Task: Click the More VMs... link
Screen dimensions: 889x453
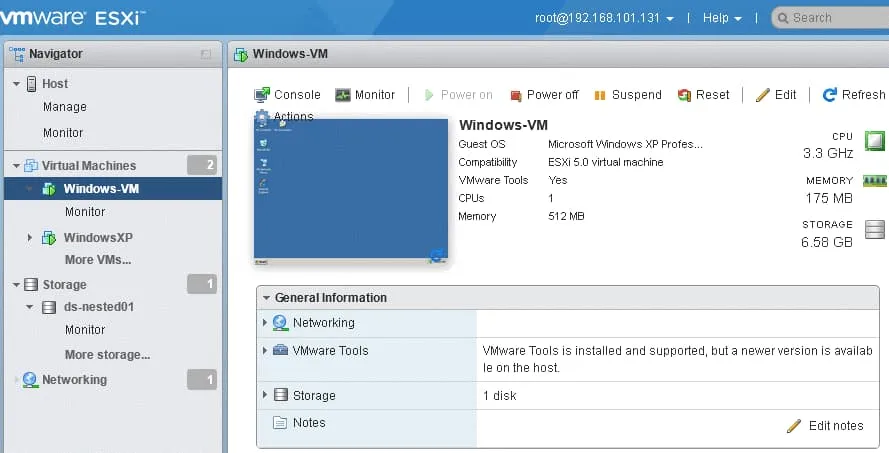Action: tap(98, 260)
